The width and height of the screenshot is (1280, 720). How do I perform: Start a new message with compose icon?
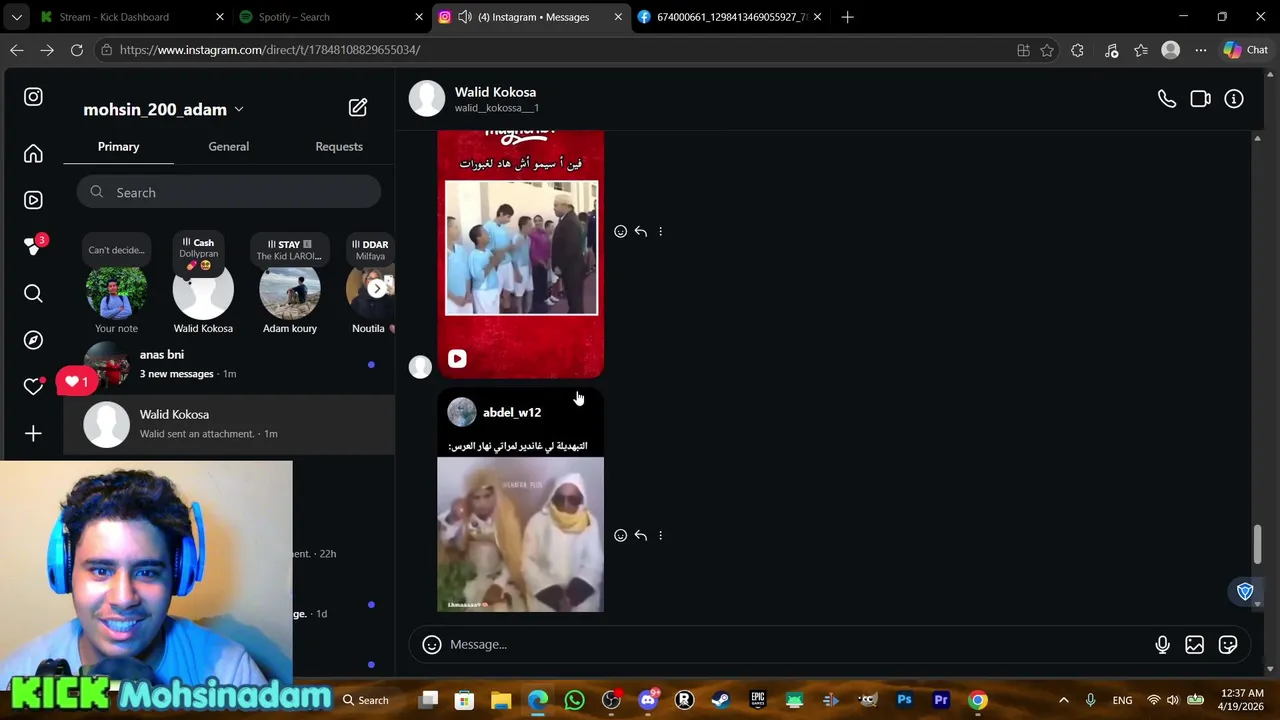coord(357,108)
